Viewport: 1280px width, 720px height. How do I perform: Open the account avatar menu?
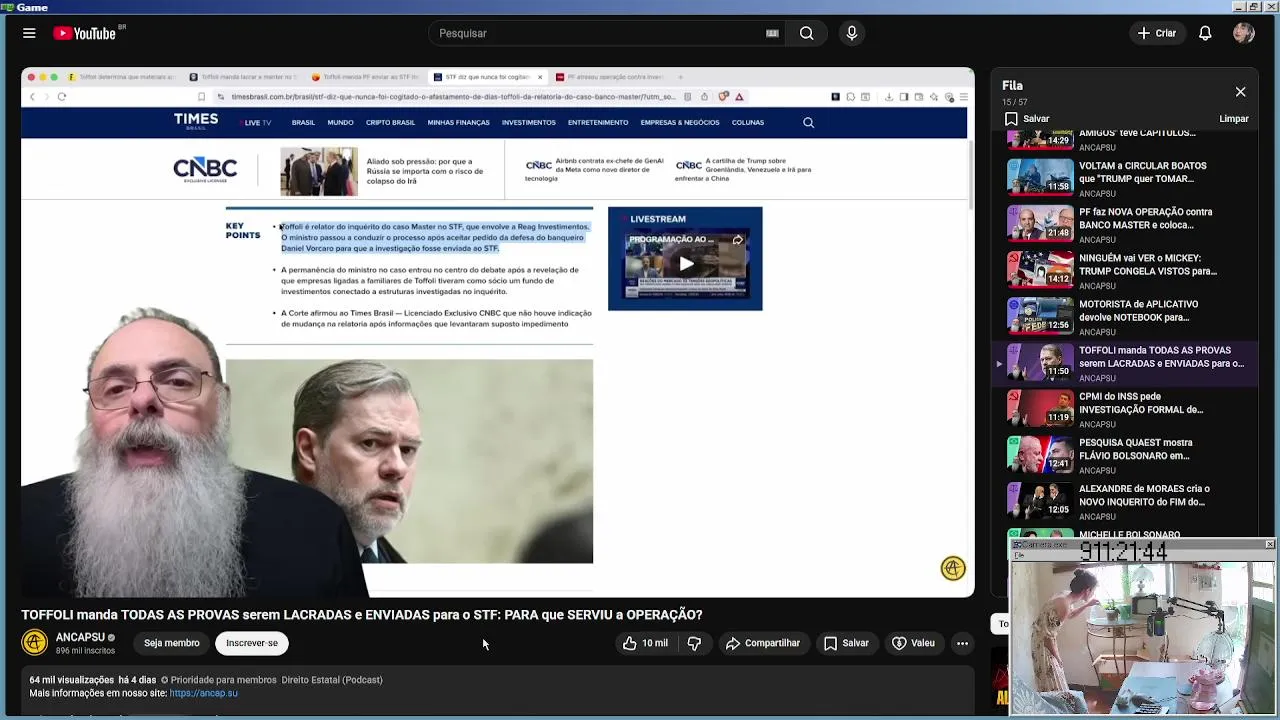point(1244,33)
